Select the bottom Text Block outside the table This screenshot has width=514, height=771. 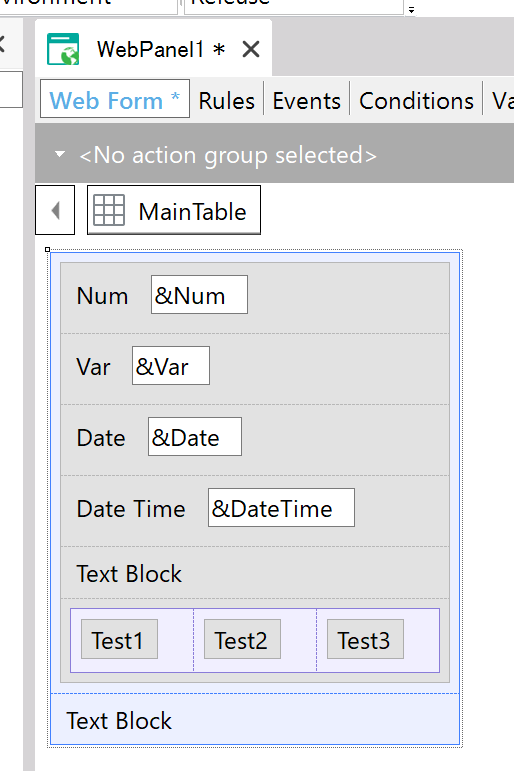(x=119, y=721)
